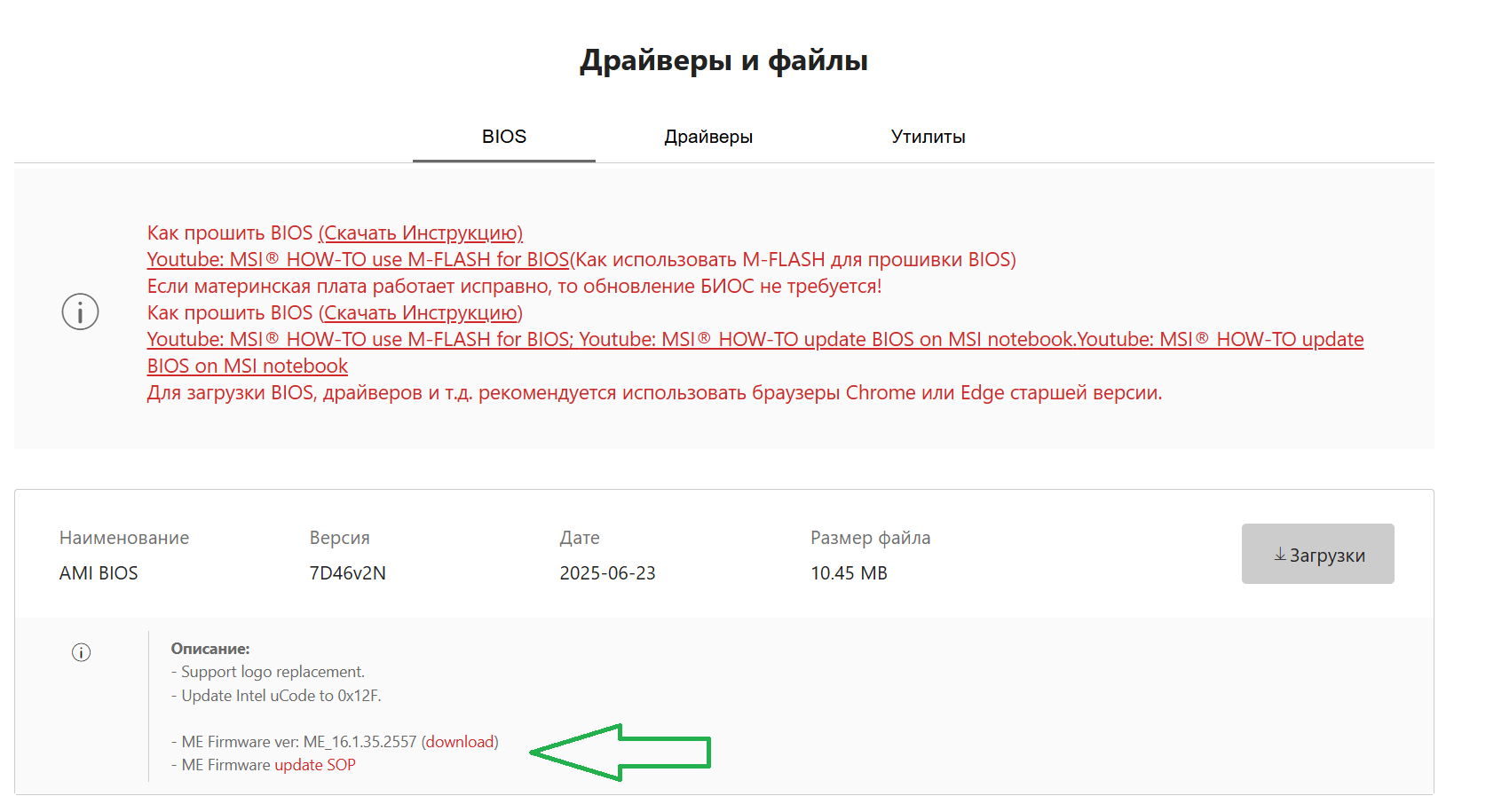Open the first Youtube M-FLASH for BIOS link

tap(358, 259)
